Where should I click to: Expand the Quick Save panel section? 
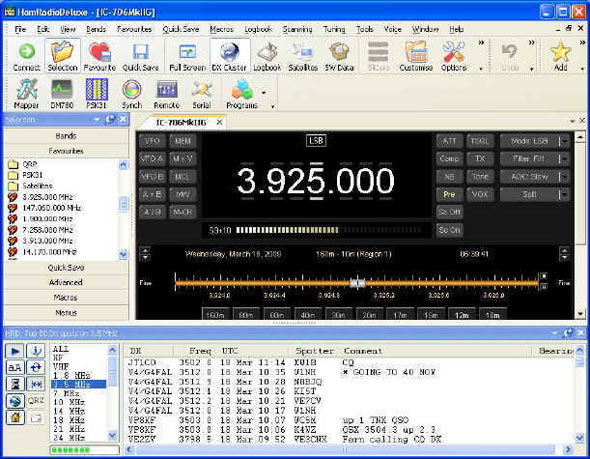66,267
